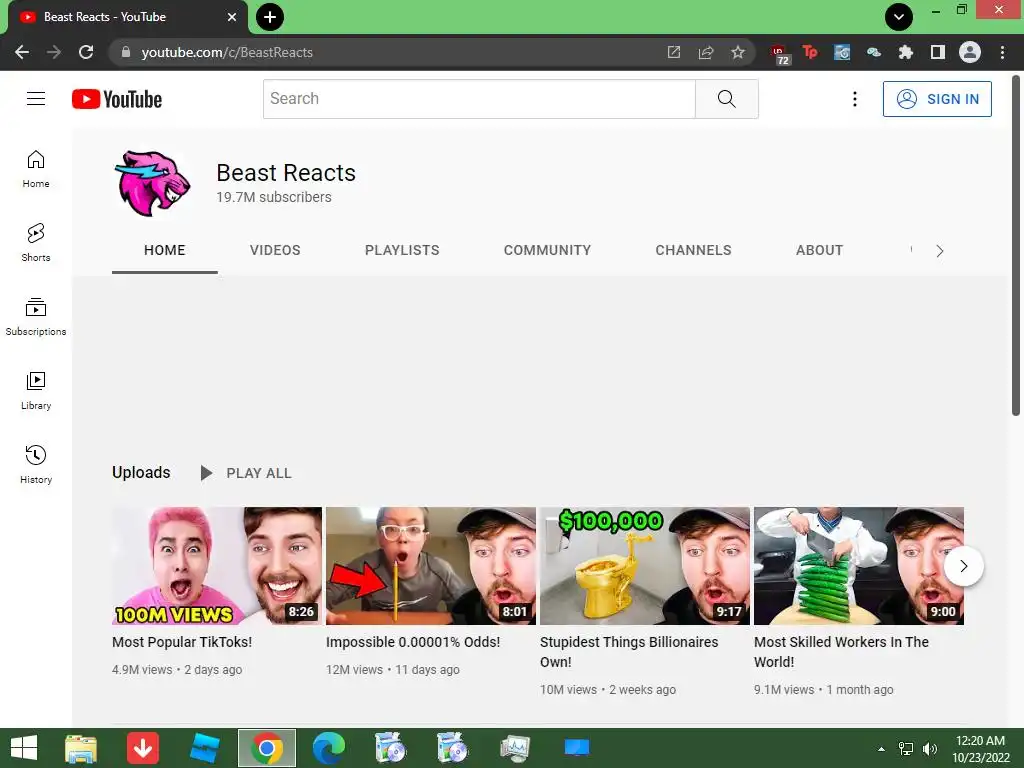The image size is (1024, 768).
Task: Show hidden system tray icons
Action: click(881, 749)
